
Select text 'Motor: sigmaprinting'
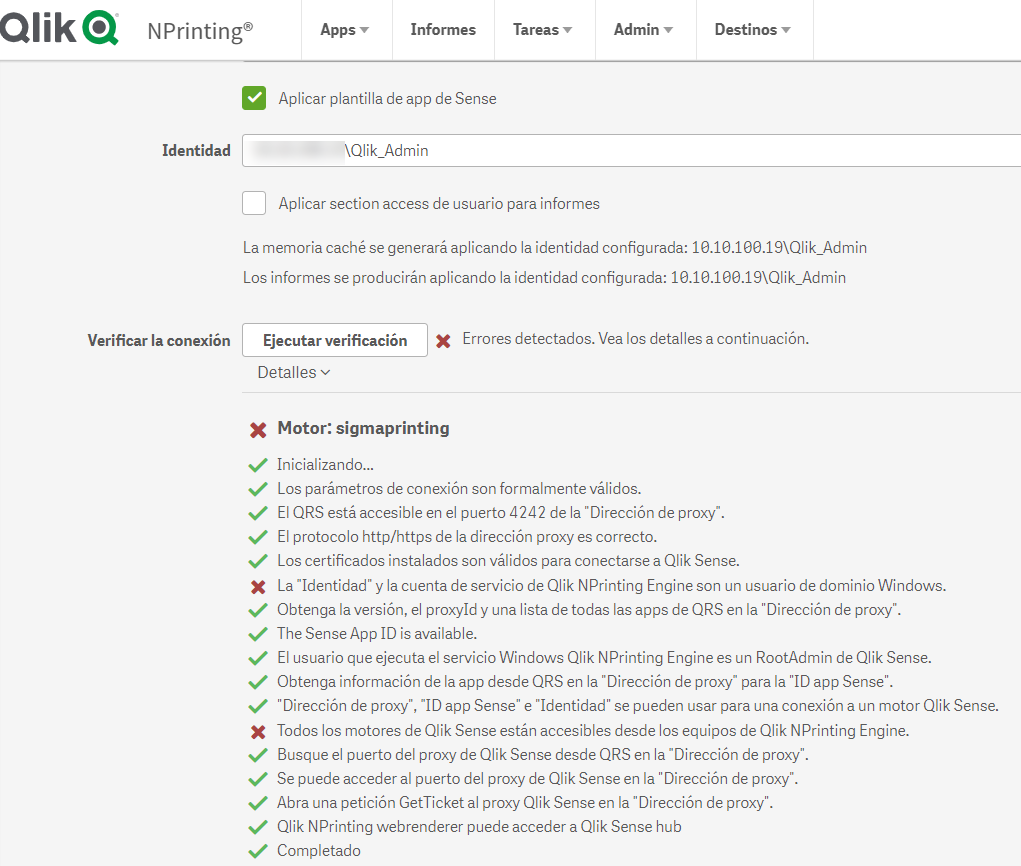[363, 428]
